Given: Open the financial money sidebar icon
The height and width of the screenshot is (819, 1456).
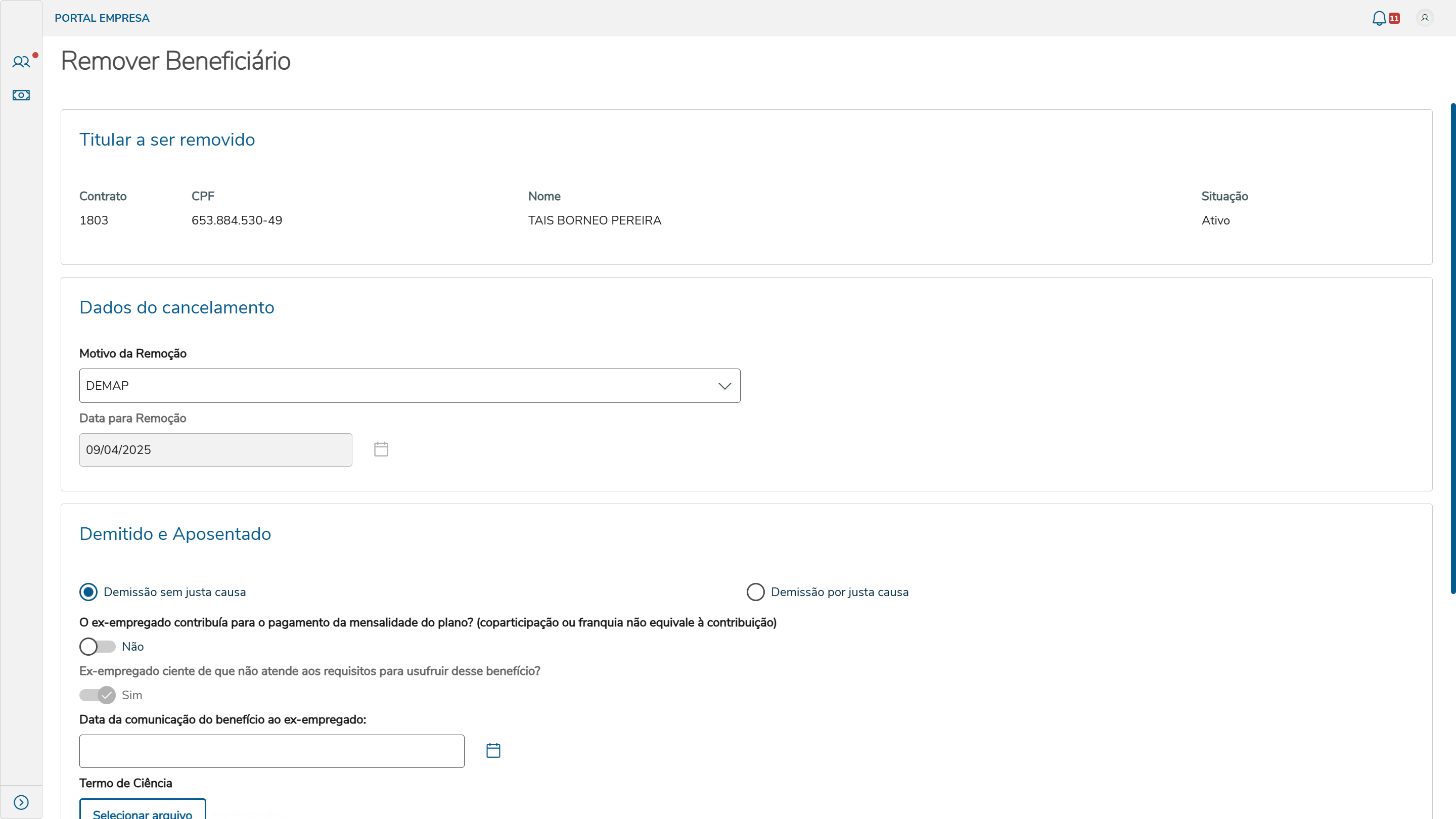Looking at the screenshot, I should click(21, 95).
